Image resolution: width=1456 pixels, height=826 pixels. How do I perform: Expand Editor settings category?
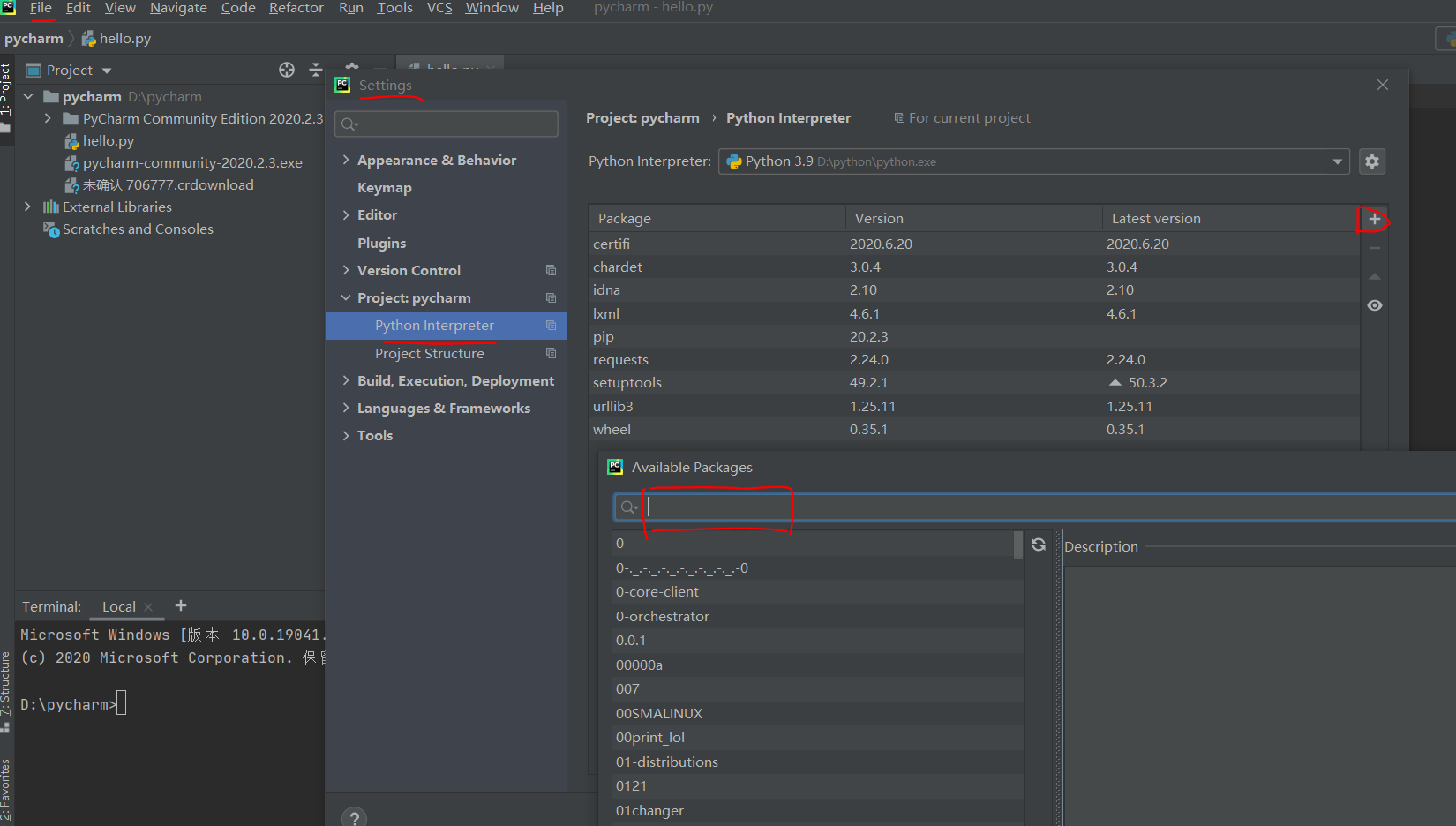pyautogui.click(x=346, y=214)
